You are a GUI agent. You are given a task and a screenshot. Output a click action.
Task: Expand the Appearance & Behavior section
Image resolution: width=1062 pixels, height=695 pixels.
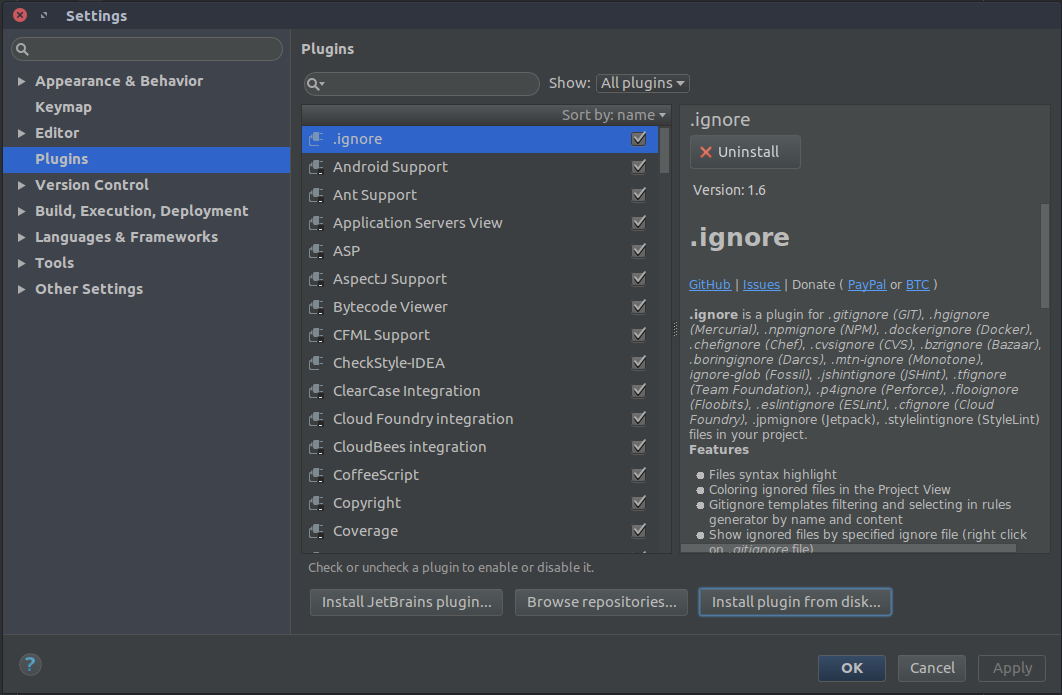coord(22,81)
